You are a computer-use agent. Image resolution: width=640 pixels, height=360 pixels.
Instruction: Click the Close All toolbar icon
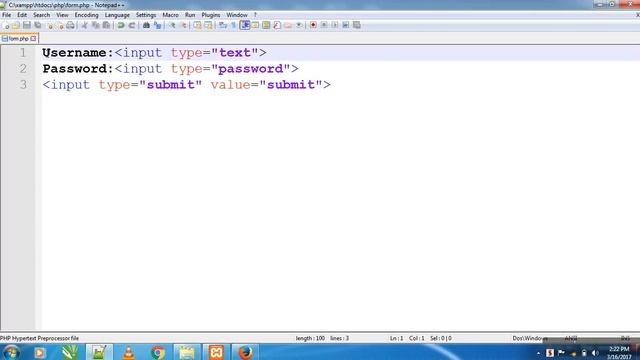tap(60, 25)
